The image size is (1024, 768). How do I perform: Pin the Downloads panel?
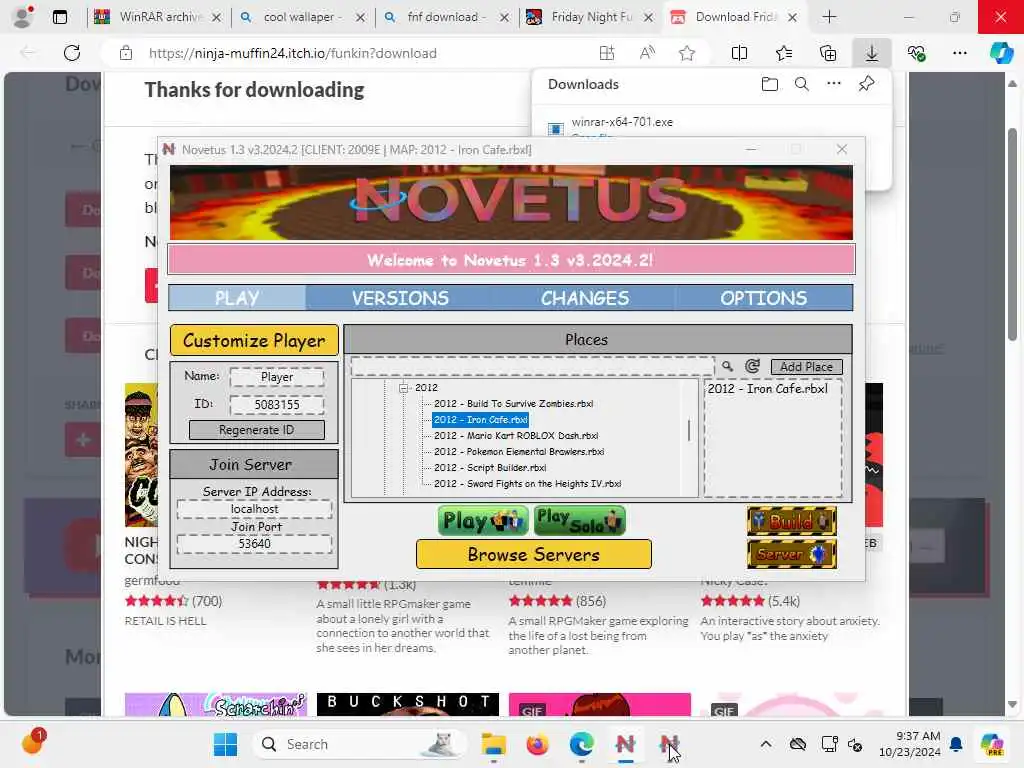[x=866, y=84]
